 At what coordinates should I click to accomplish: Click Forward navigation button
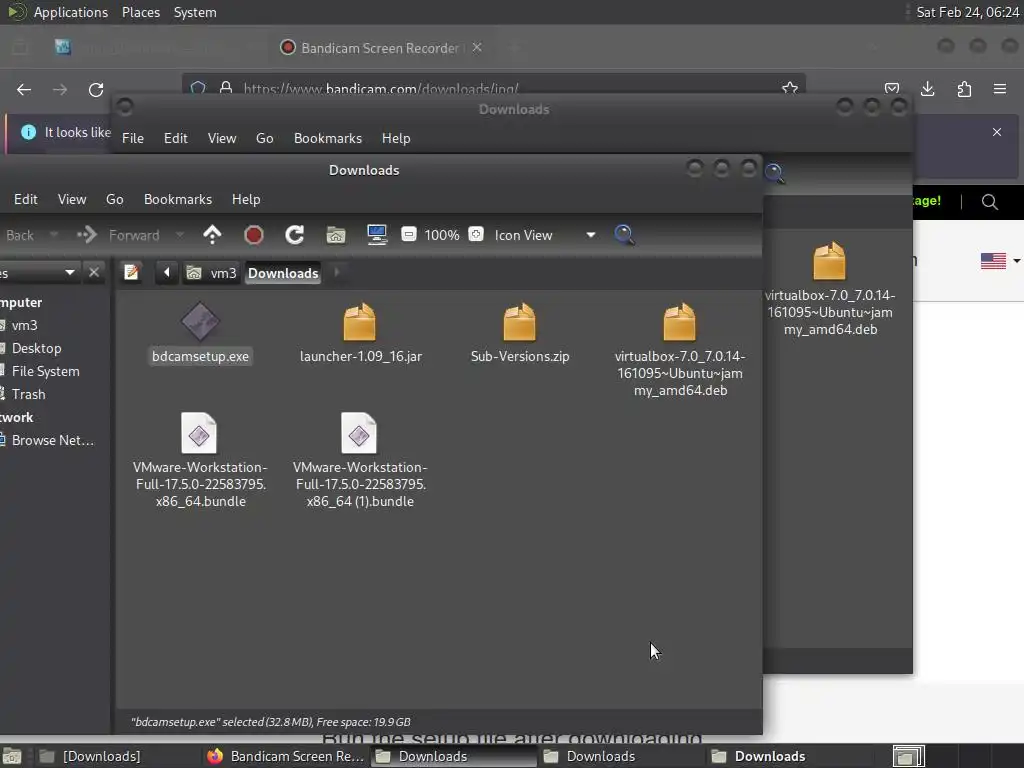tap(118, 234)
